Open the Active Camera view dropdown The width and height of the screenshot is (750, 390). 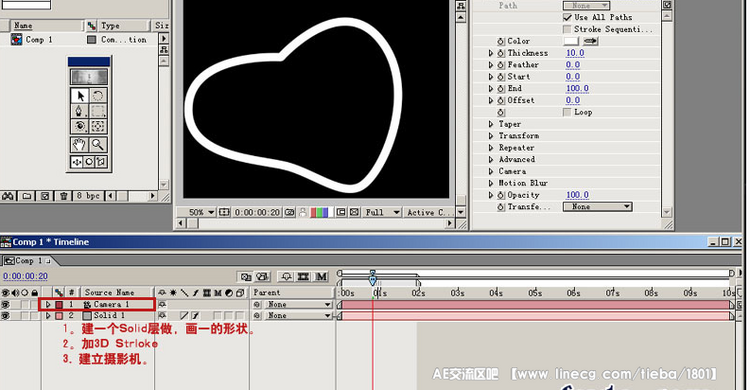[x=430, y=212]
